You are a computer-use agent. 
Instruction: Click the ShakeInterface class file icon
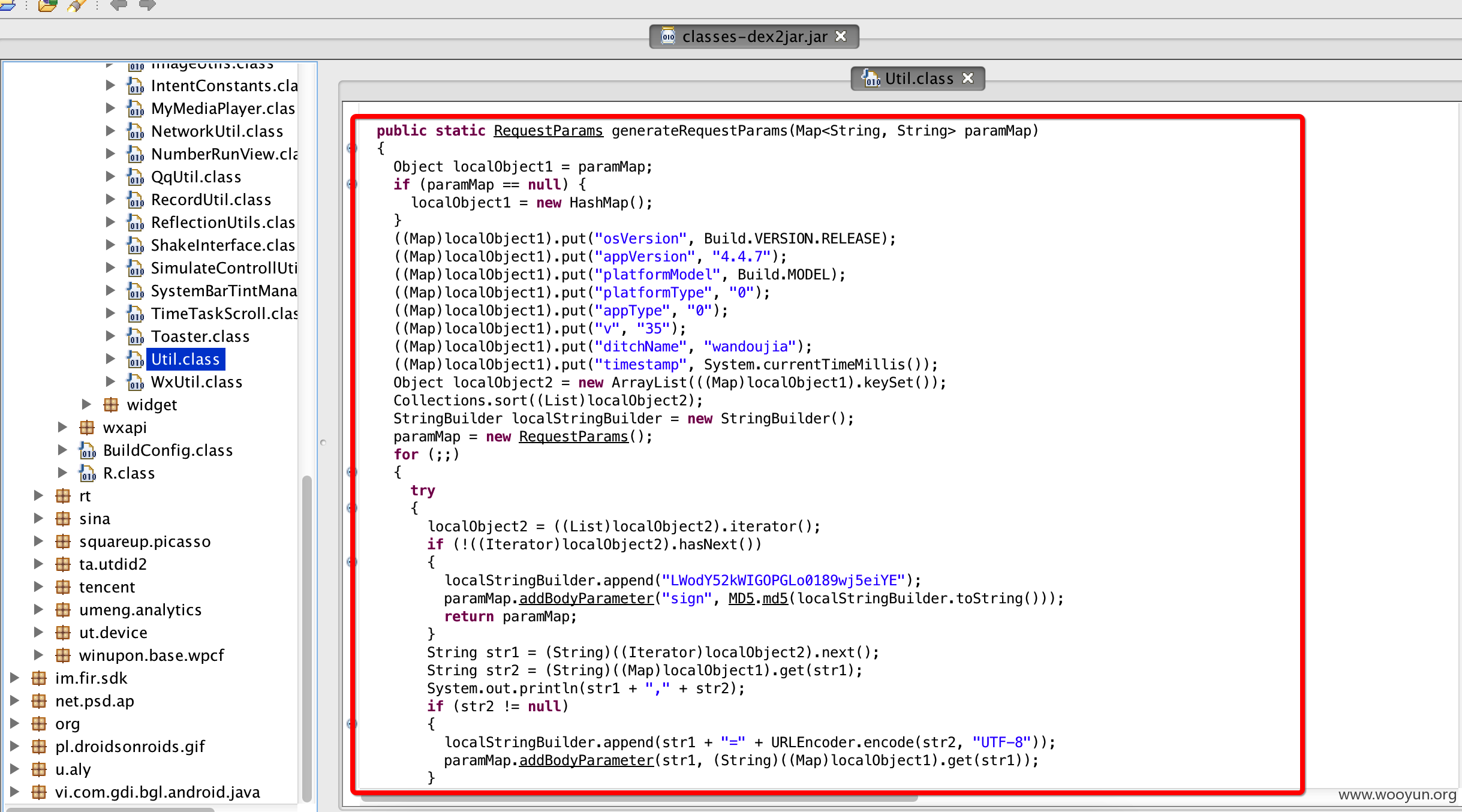click(136, 245)
